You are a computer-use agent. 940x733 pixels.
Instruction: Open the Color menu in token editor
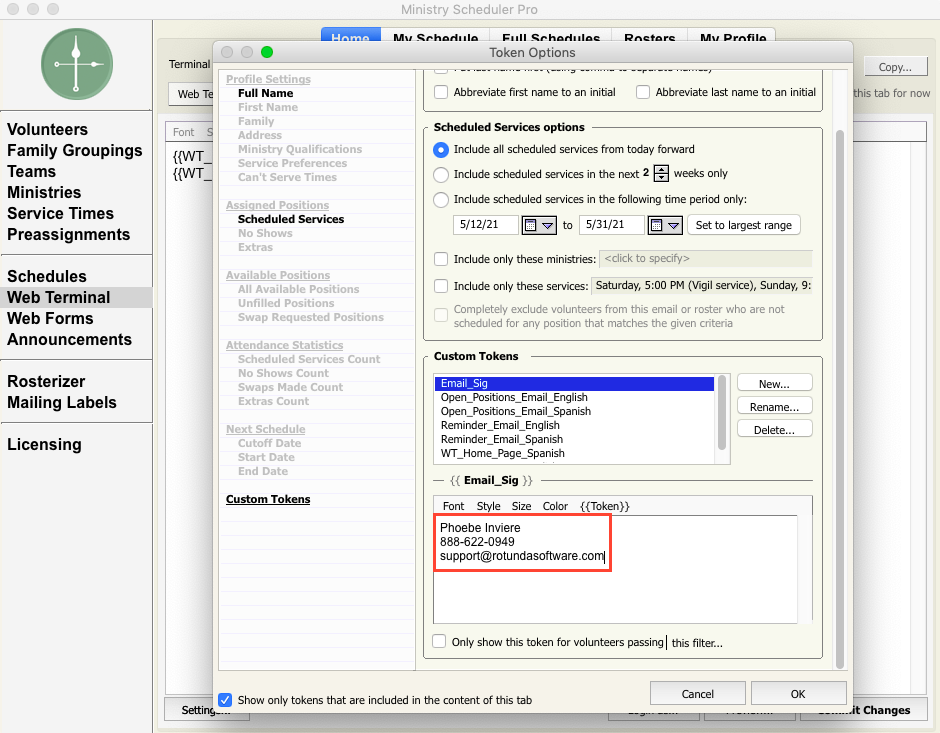coord(555,506)
